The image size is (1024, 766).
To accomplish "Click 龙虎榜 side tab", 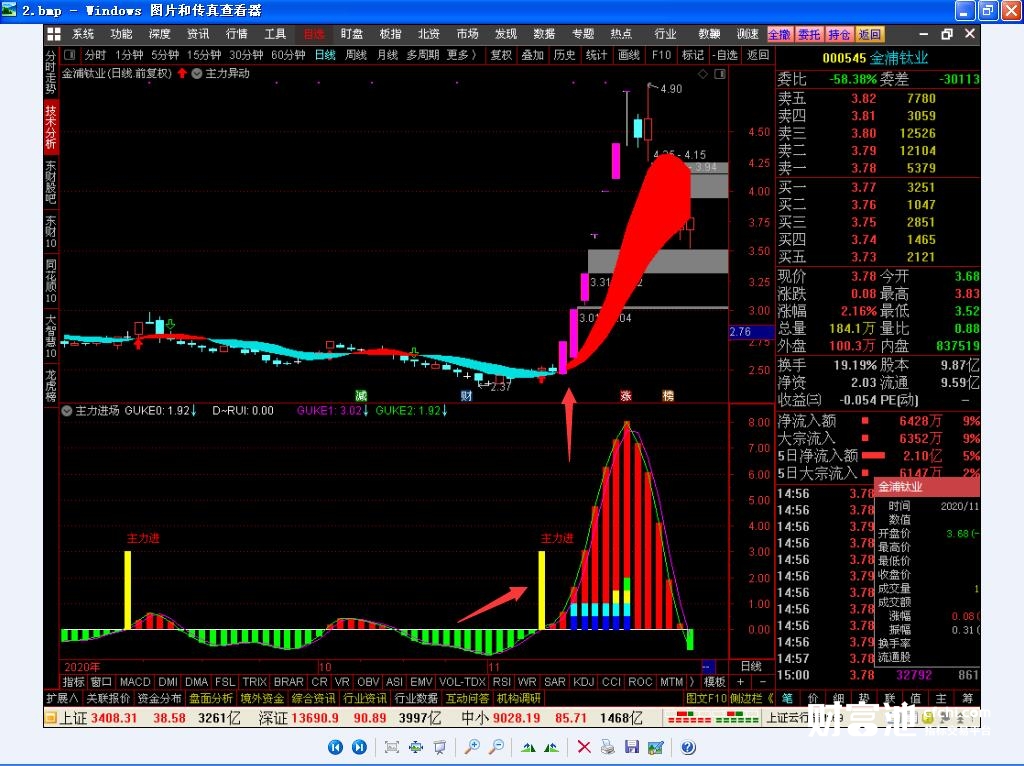I will (x=51, y=385).
